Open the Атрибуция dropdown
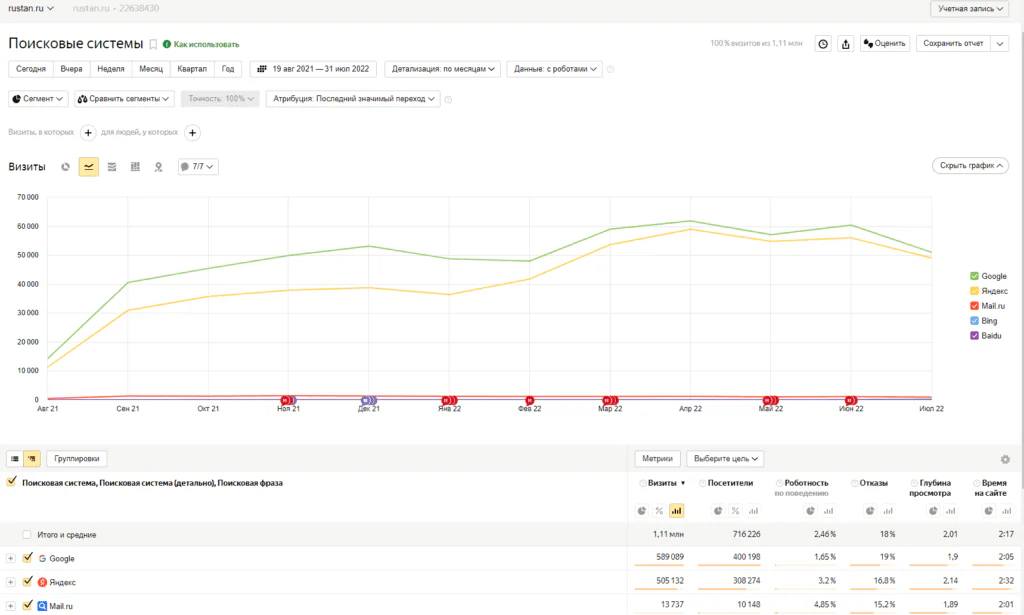The width and height of the screenshot is (1024, 615). [x=353, y=99]
